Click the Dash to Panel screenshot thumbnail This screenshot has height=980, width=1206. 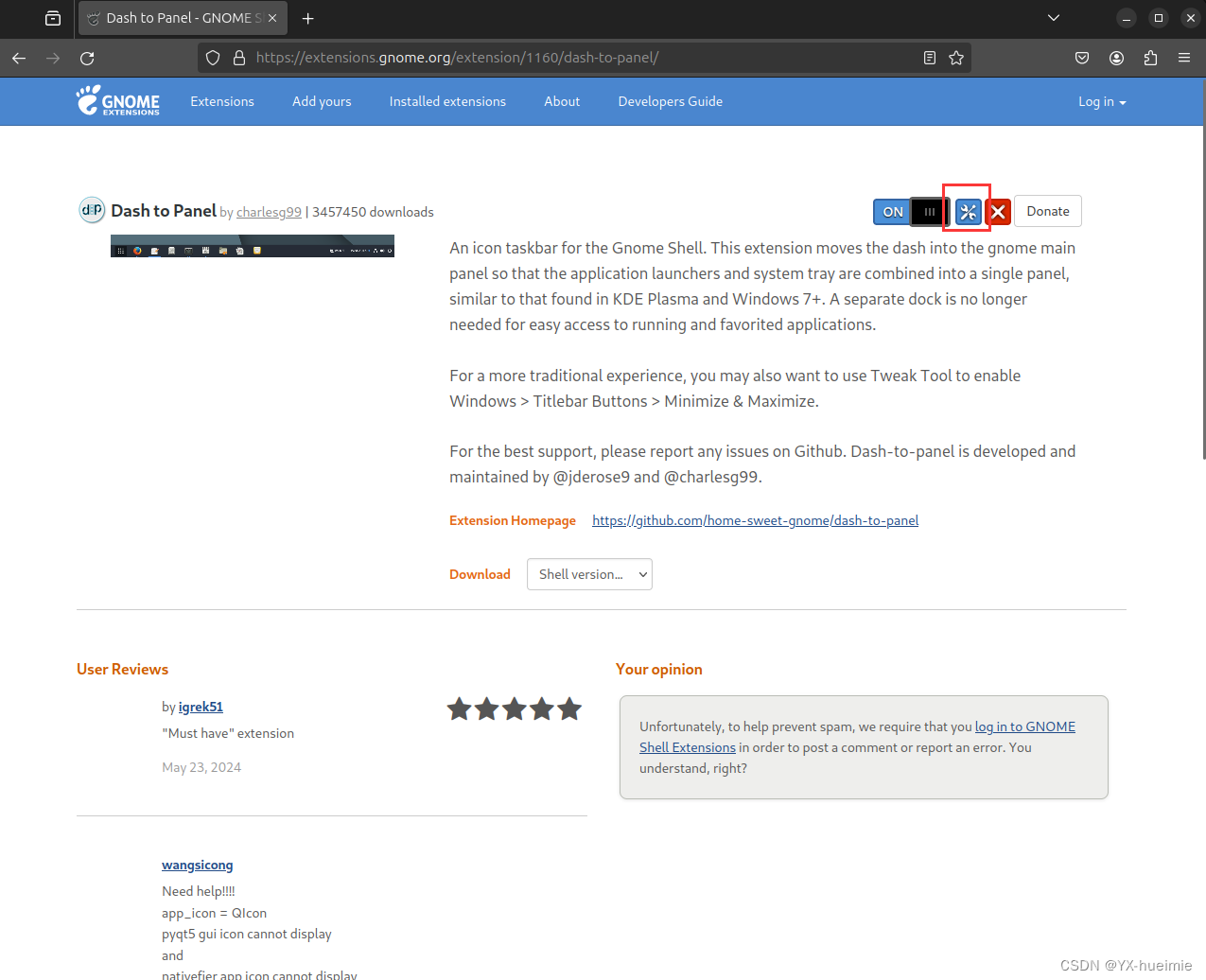tap(253, 246)
